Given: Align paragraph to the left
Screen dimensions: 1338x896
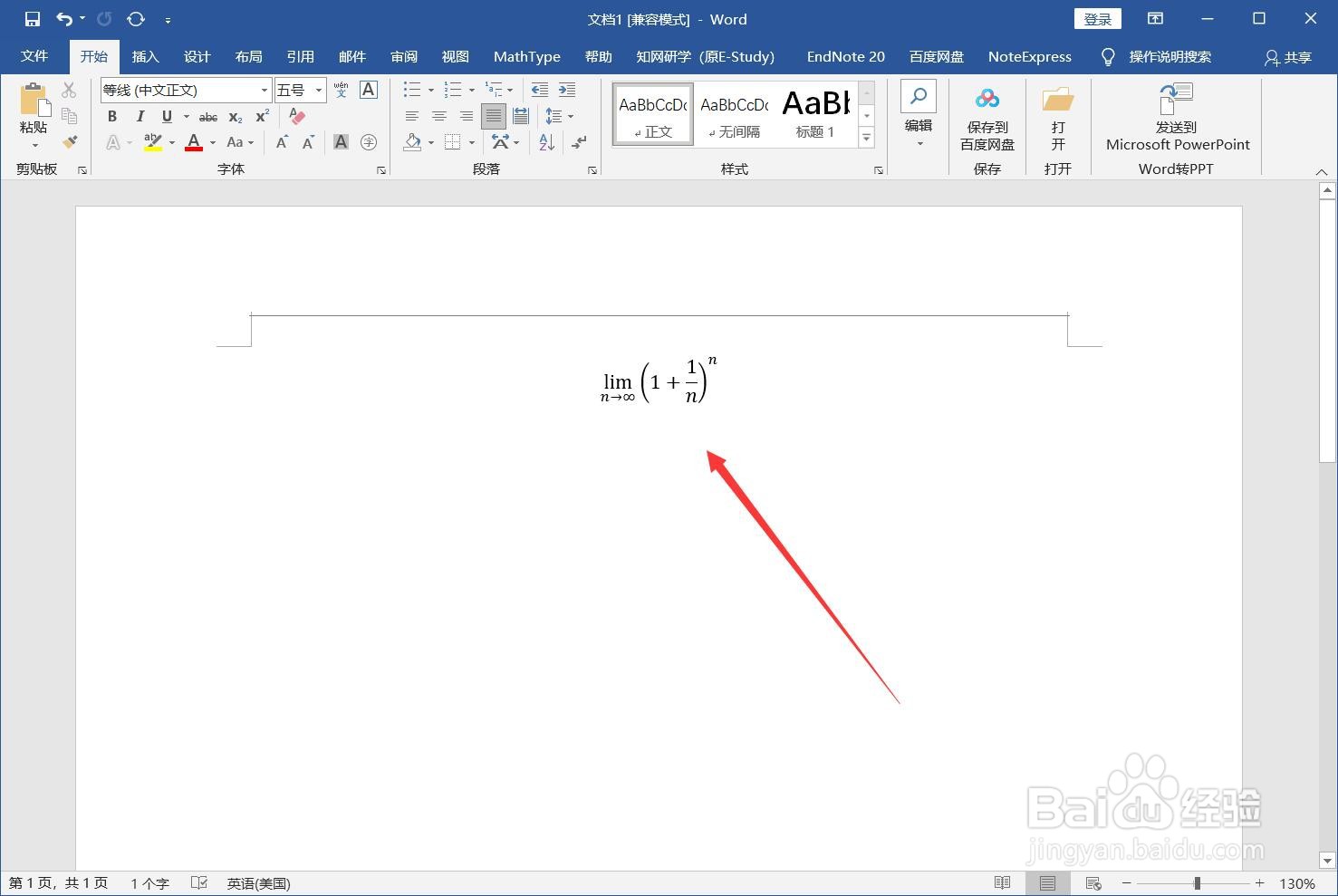Looking at the screenshot, I should pyautogui.click(x=411, y=116).
